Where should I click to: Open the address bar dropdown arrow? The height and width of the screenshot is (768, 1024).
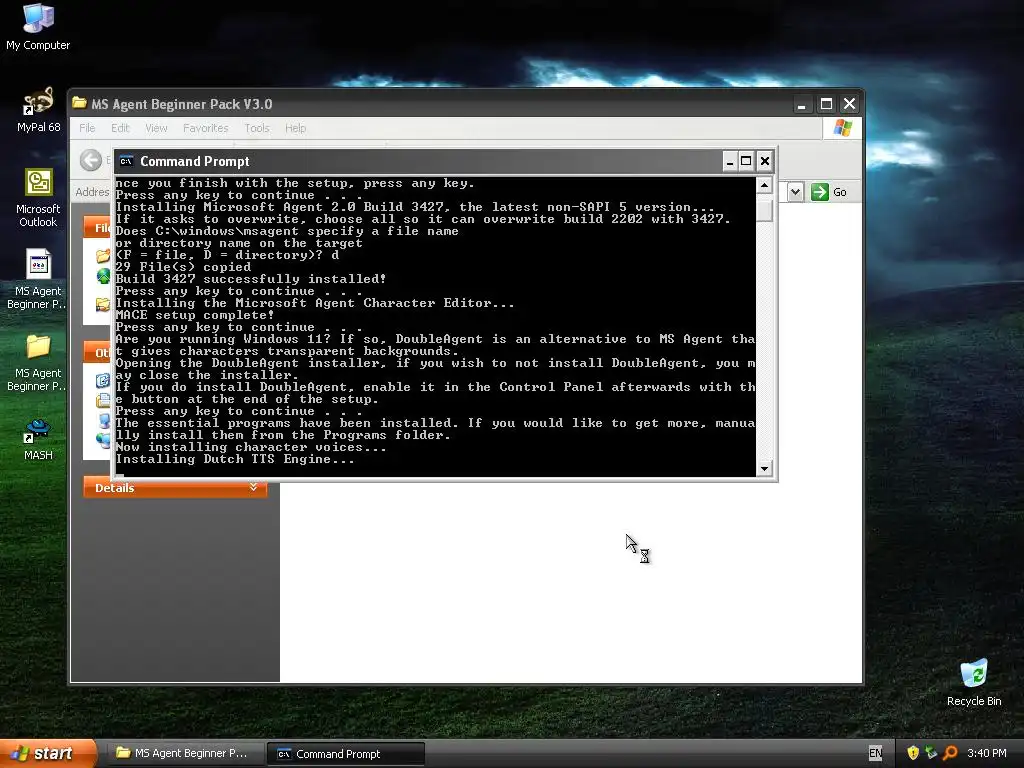(x=795, y=192)
